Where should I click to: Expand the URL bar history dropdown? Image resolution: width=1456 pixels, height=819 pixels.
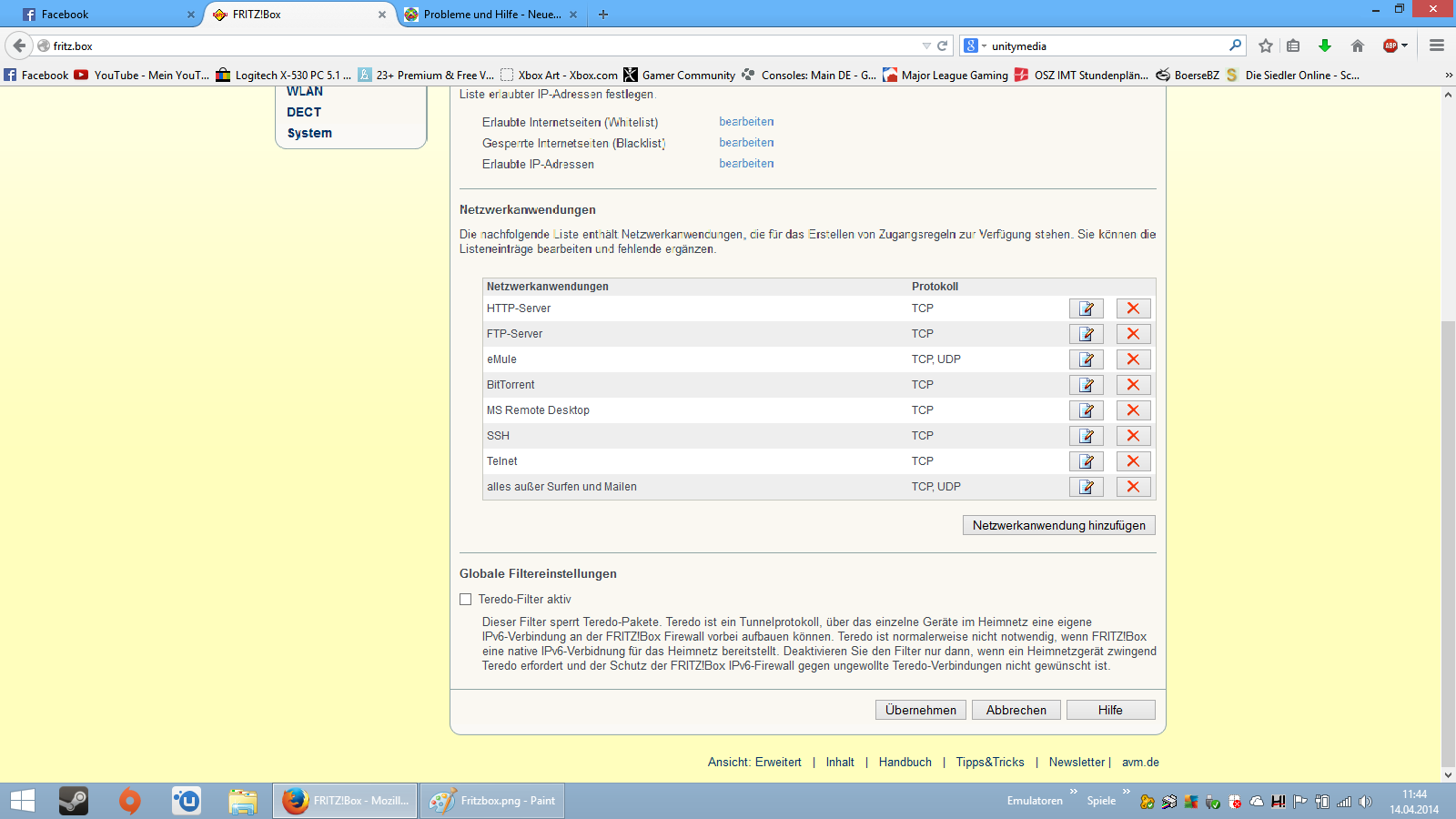(x=926, y=45)
